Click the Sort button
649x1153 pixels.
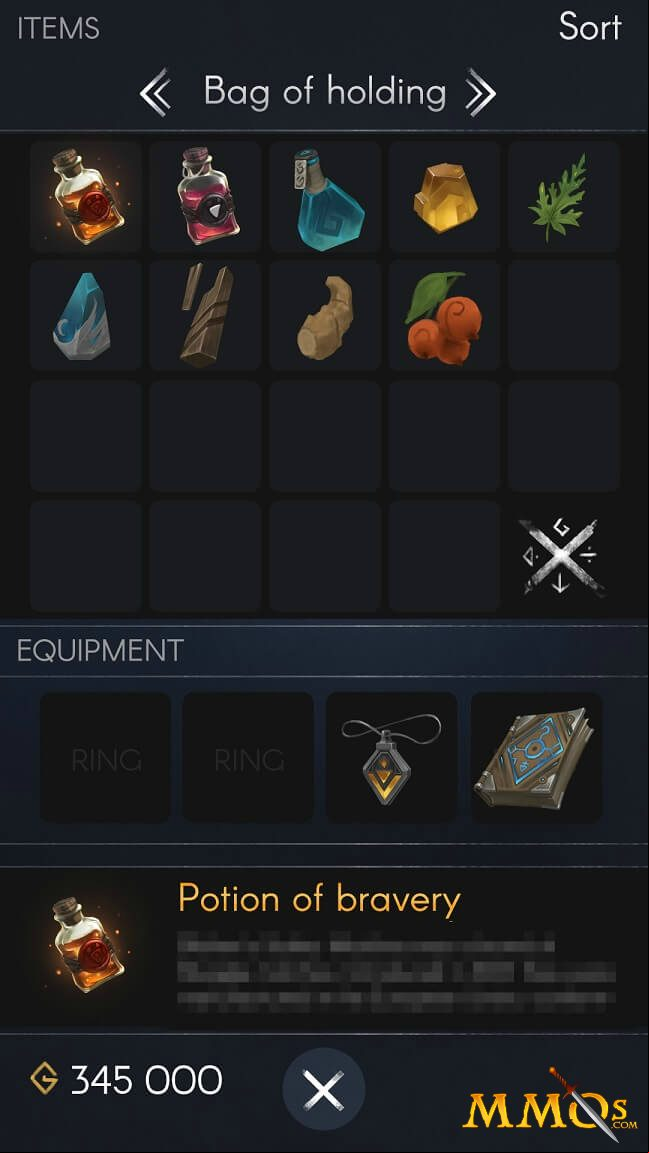coord(590,27)
